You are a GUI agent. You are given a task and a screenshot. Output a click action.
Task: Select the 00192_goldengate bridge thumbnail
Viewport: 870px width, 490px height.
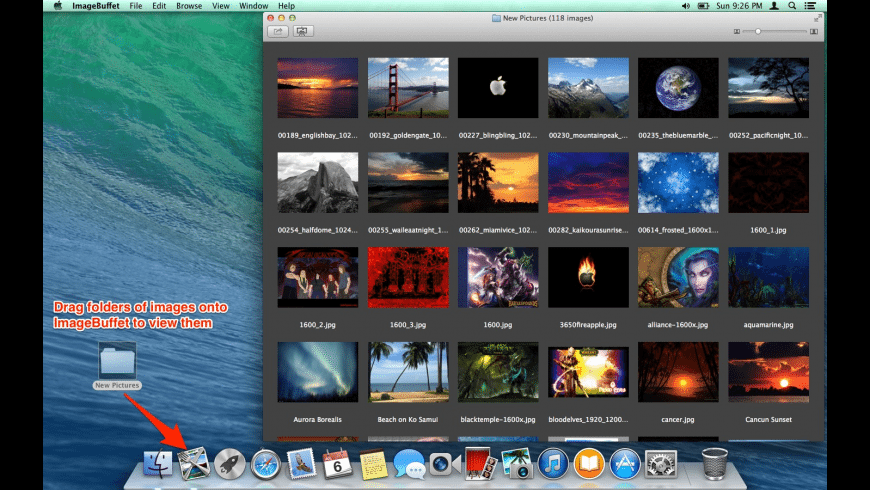click(408, 88)
